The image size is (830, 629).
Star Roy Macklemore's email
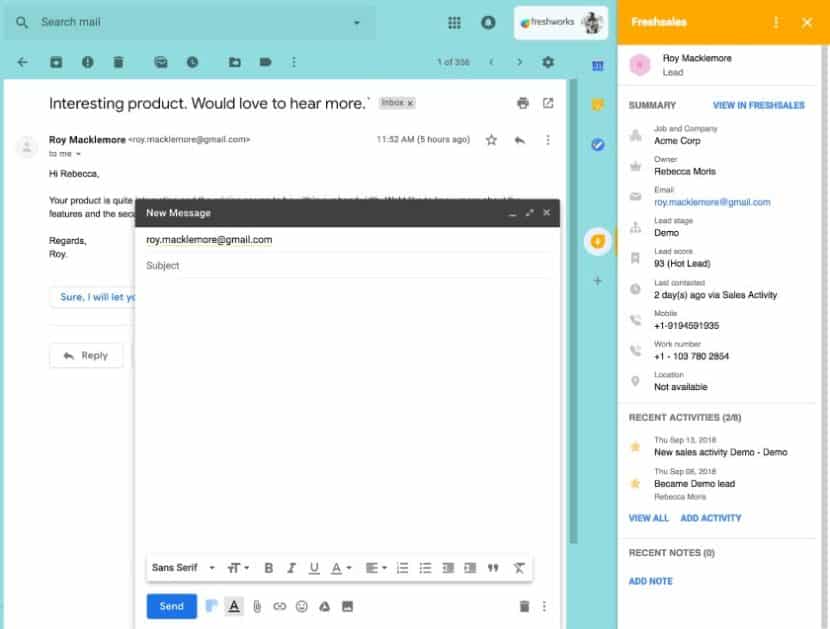490,140
